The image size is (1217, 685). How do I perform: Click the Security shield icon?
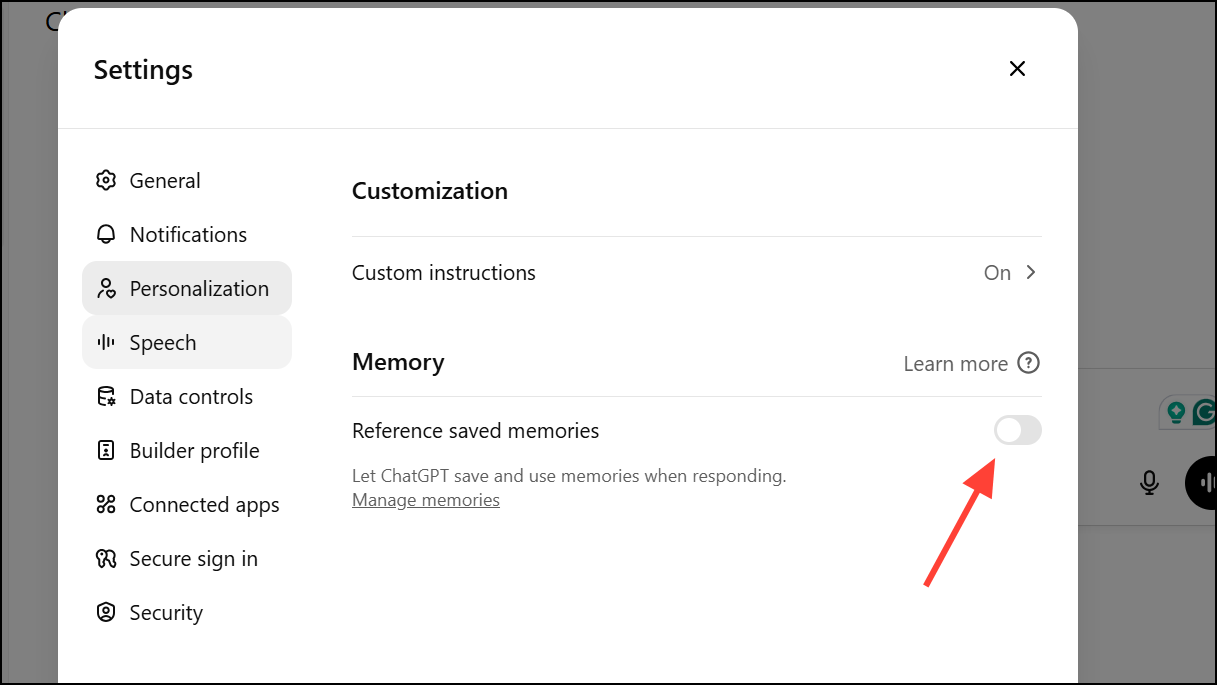pos(106,613)
